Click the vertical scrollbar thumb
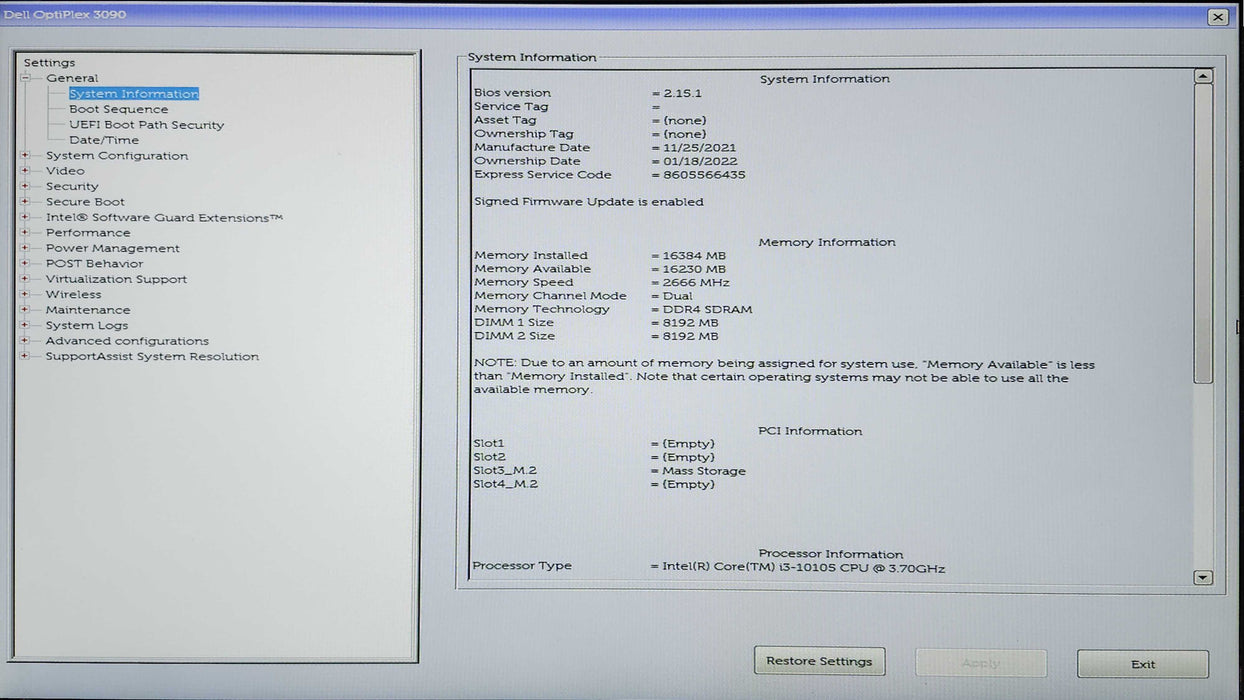The height and width of the screenshot is (700, 1244). (x=1203, y=233)
